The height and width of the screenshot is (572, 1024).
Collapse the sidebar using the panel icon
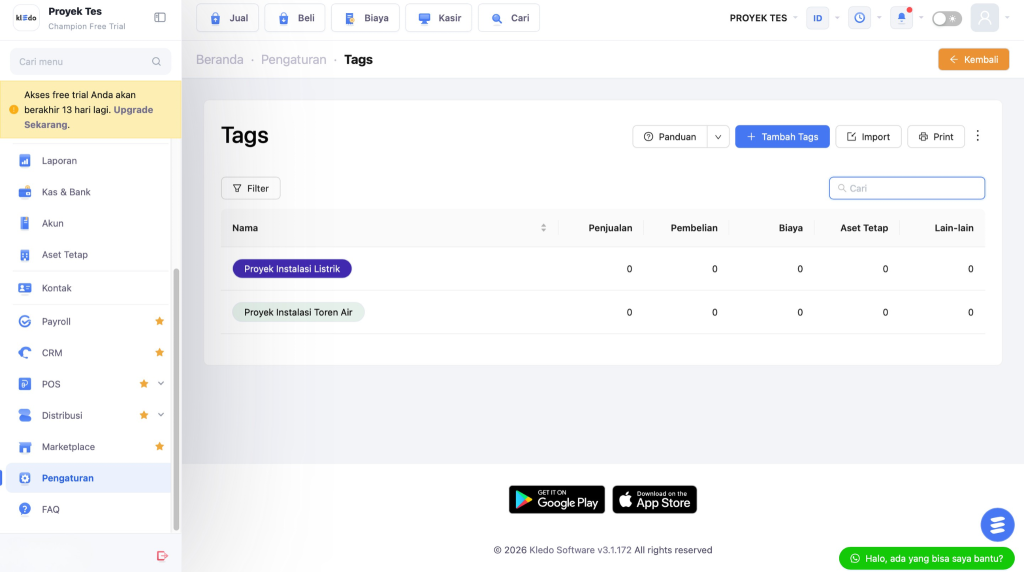click(x=160, y=18)
